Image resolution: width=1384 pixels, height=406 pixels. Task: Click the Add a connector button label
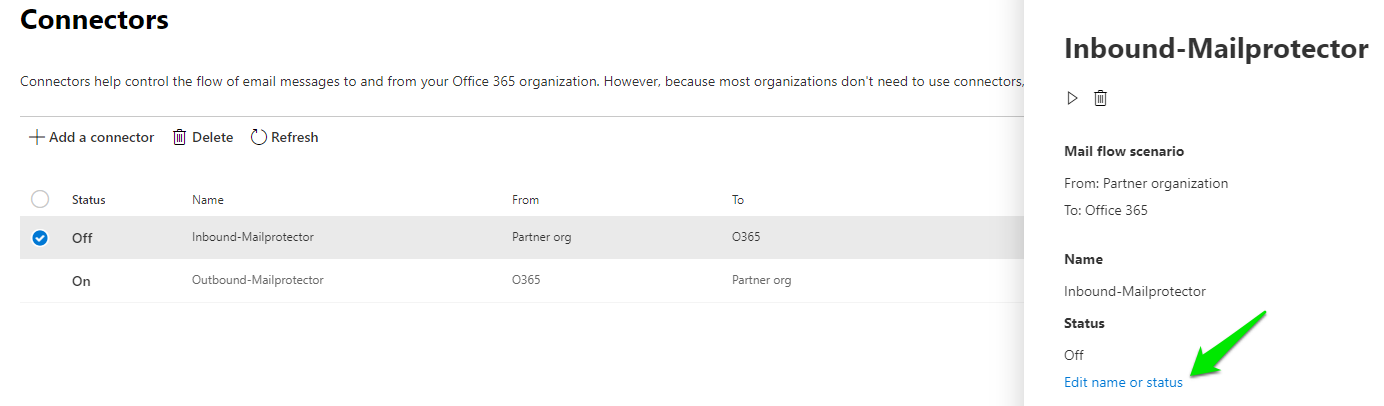tap(102, 137)
